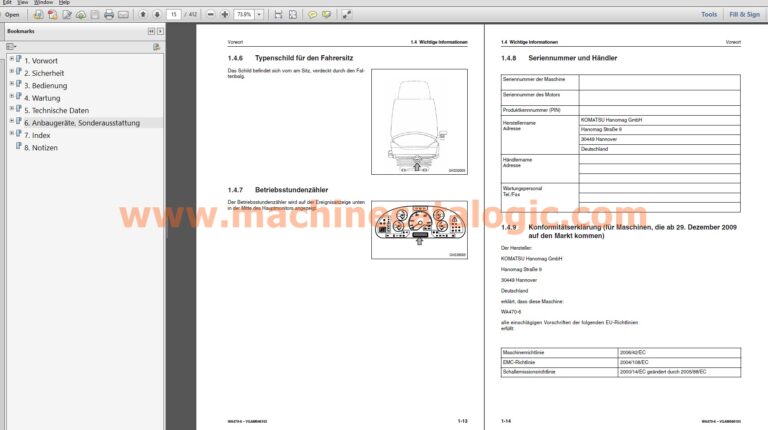
Task: Expand the '3. Bedienung' bookmark
Action: click(x=11, y=84)
